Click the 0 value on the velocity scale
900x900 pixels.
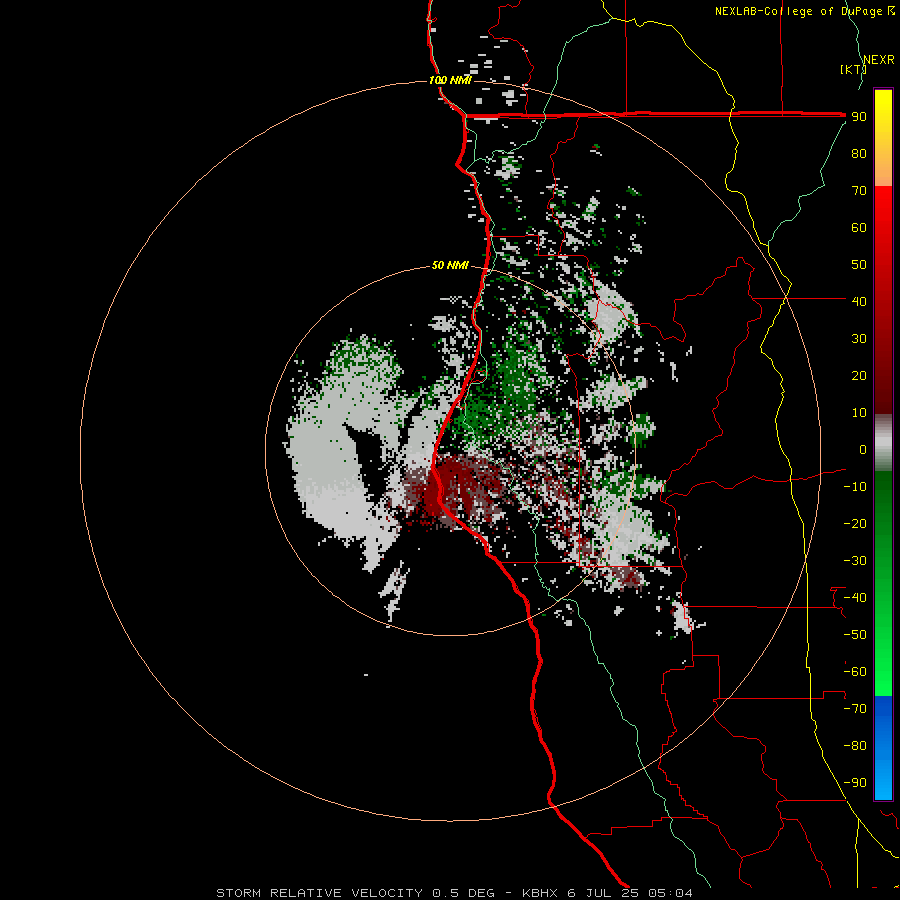[863, 449]
